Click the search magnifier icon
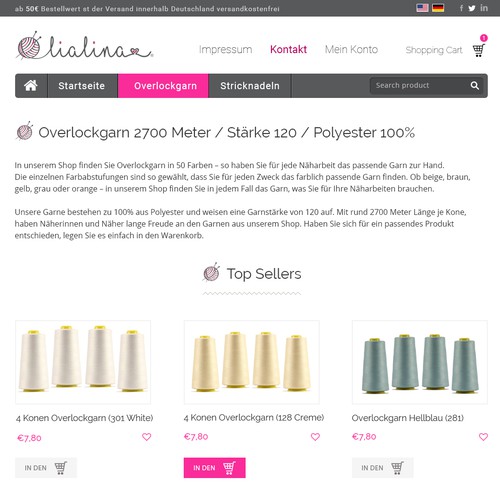Viewport: 500px width, 500px height. tap(475, 86)
